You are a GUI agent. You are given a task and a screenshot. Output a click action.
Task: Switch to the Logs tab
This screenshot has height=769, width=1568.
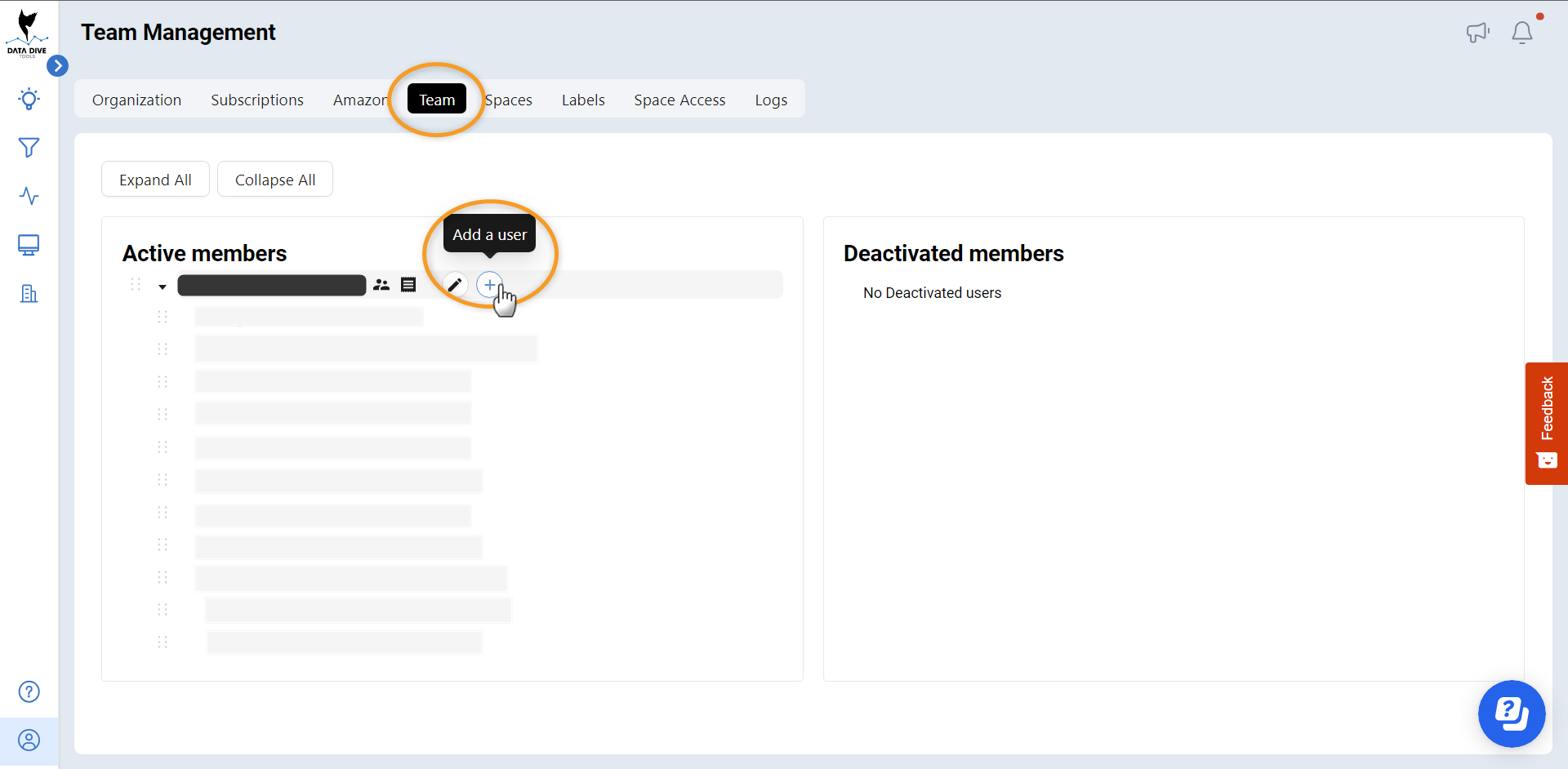coord(771,100)
